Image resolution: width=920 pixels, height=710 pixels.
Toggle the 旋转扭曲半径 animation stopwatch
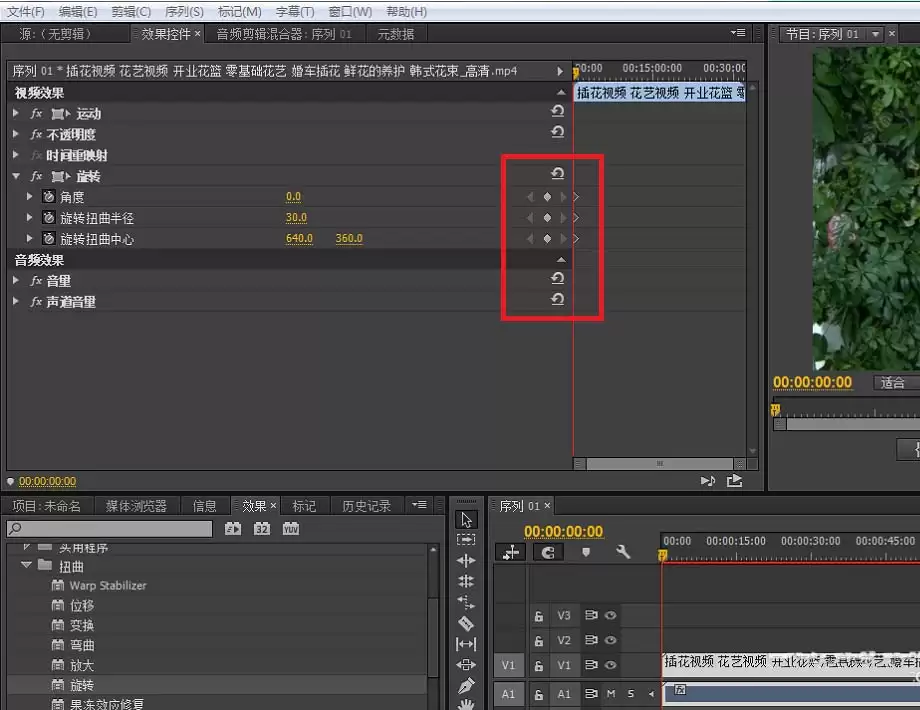pos(48,218)
